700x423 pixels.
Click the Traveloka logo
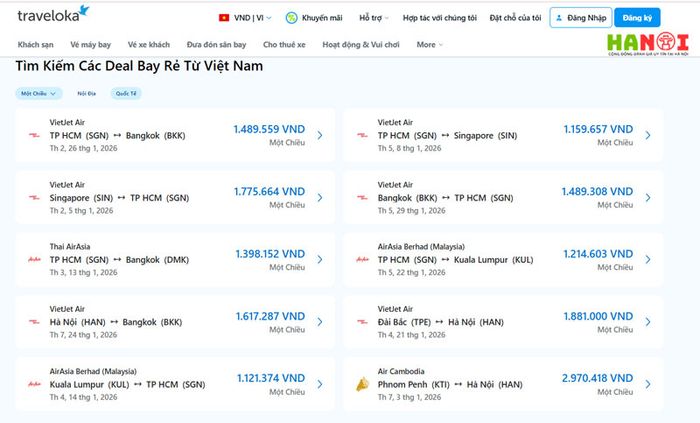pyautogui.click(x=53, y=14)
